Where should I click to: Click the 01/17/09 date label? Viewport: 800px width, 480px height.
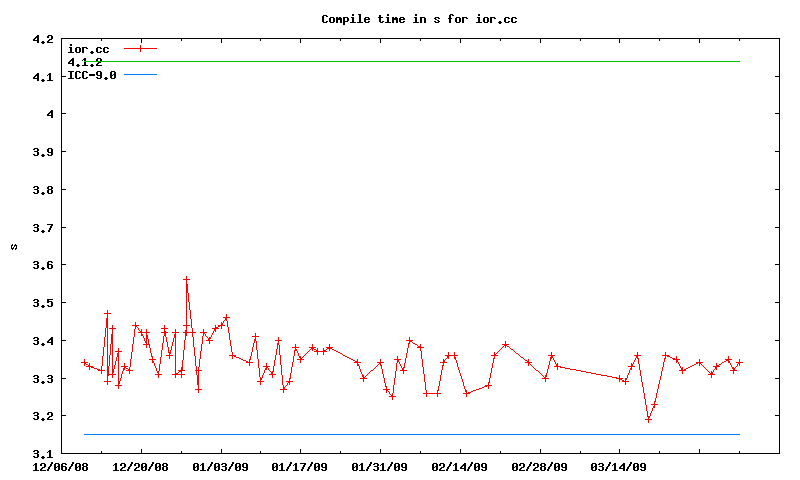pos(300,467)
